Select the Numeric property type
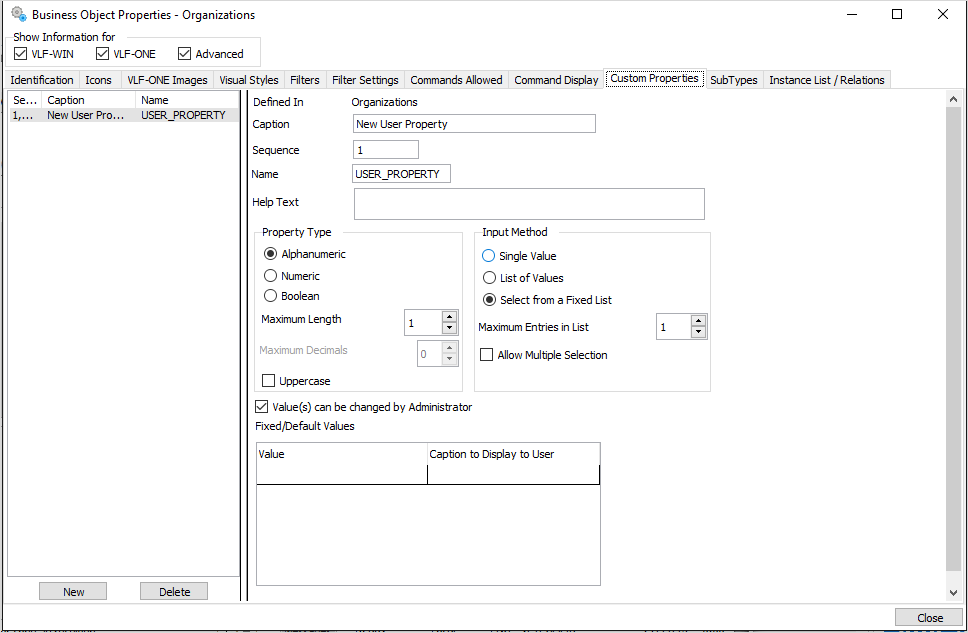Viewport: 968px width, 633px height. [x=270, y=275]
